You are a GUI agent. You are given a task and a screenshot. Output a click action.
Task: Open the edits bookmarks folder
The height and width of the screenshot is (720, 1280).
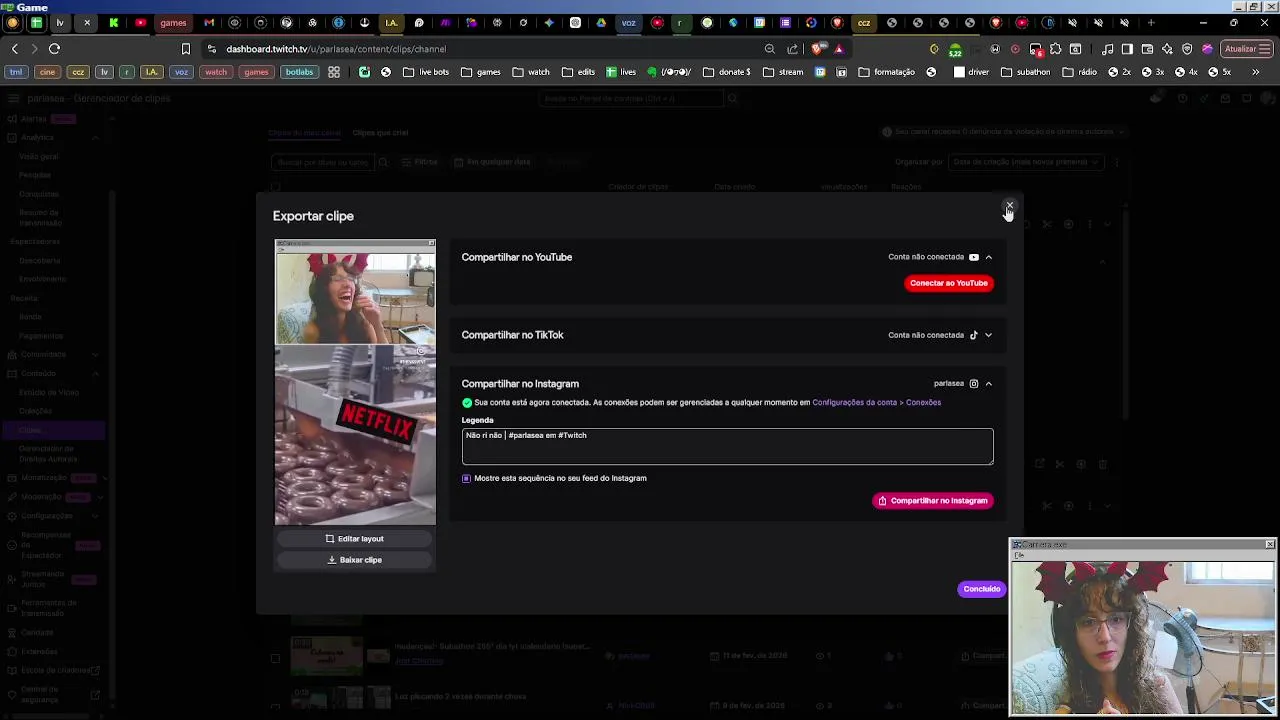pos(579,72)
